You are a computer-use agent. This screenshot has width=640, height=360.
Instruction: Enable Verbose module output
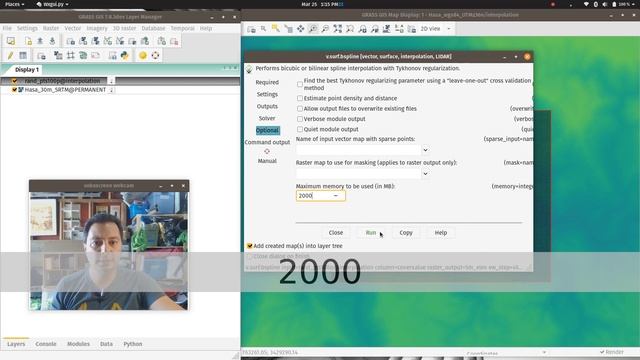click(300, 119)
